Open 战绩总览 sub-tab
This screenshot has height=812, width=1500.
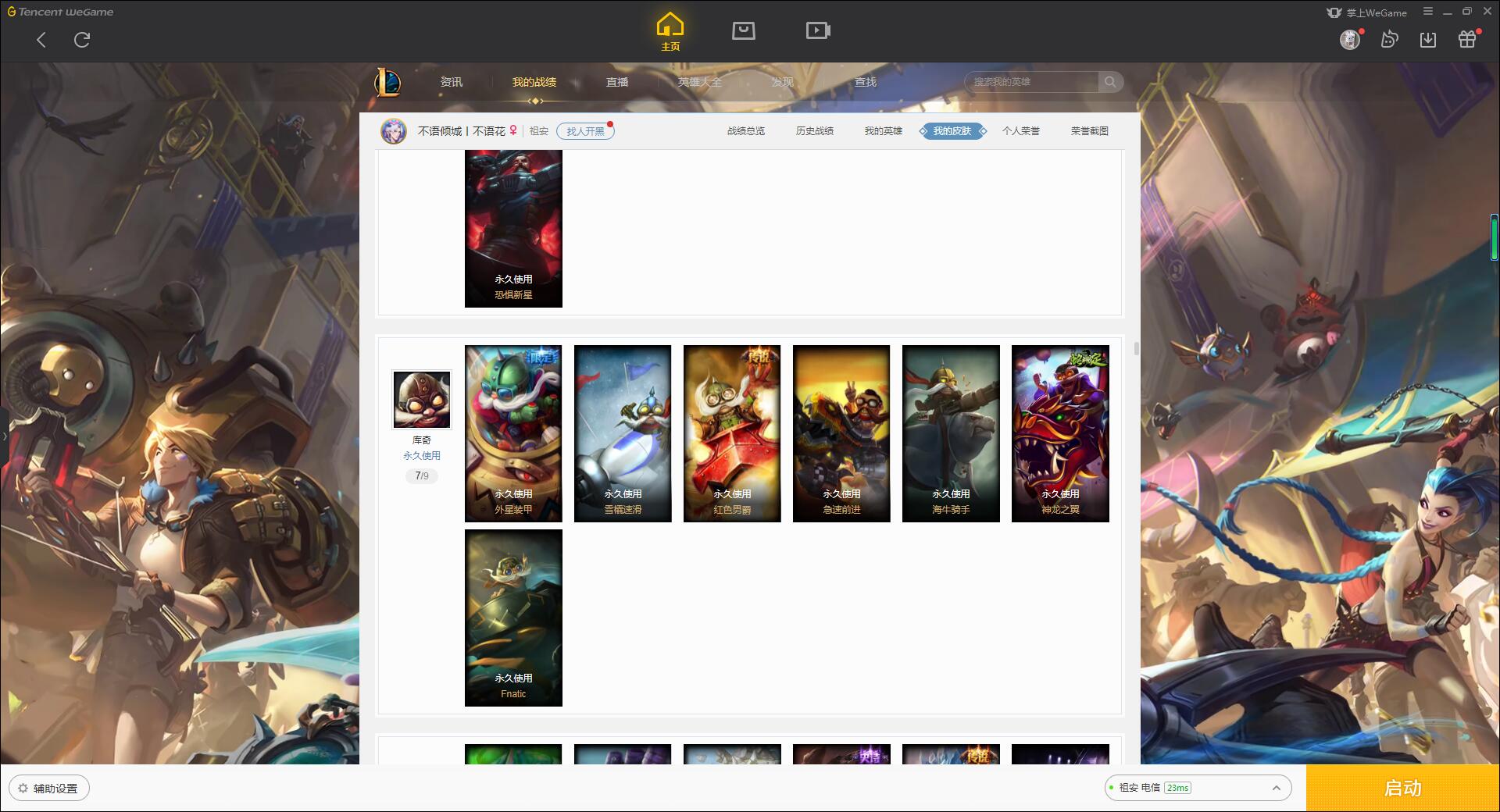[746, 131]
